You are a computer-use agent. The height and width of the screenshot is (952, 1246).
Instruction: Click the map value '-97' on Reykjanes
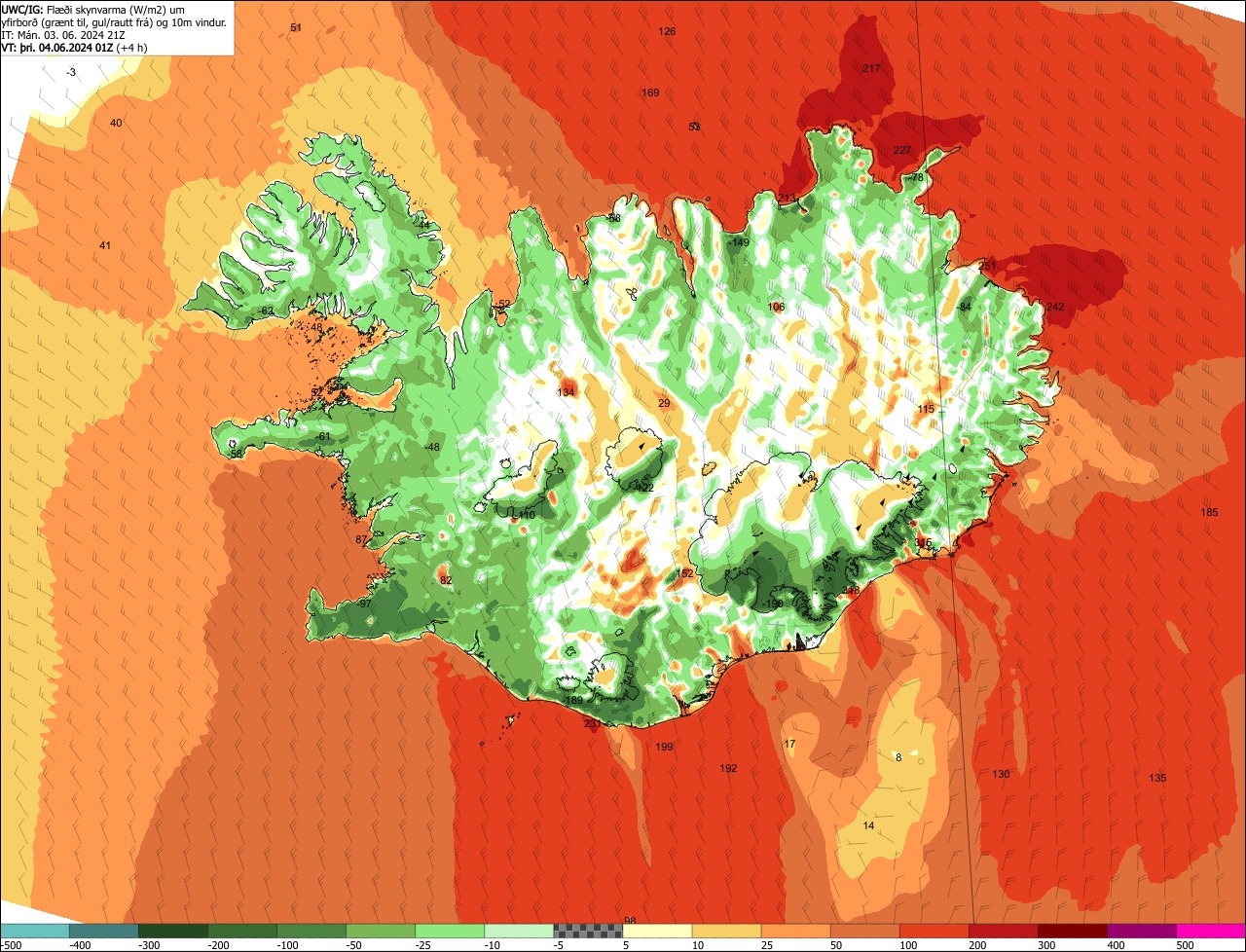[x=364, y=604]
